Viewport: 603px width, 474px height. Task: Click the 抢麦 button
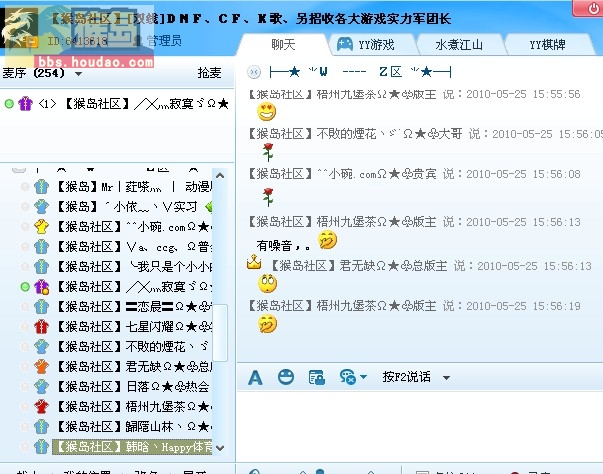(209, 73)
